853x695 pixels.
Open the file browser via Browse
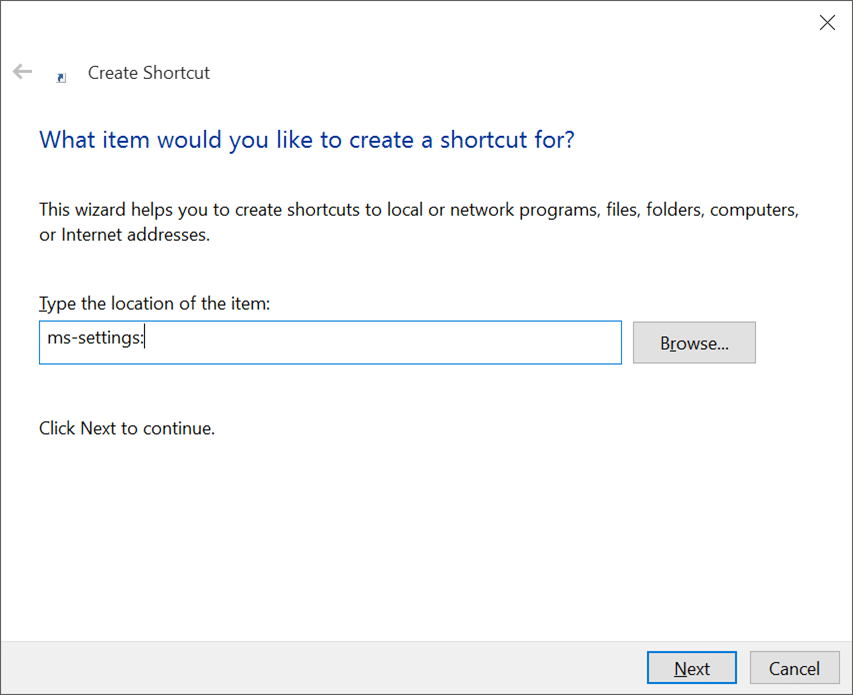pos(694,342)
